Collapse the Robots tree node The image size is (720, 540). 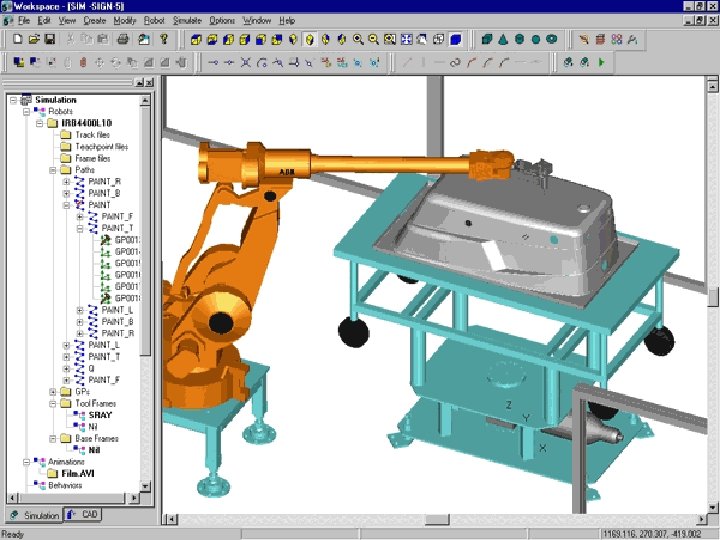pos(26,111)
